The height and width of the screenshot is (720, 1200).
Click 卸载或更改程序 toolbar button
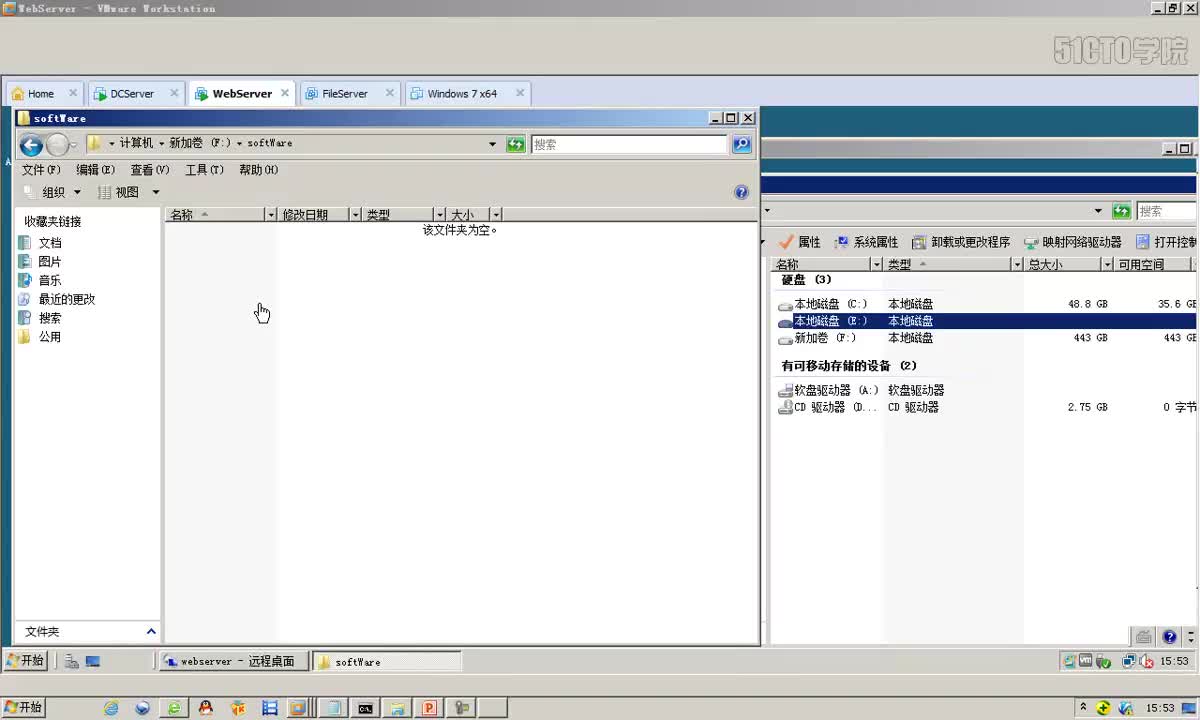coord(961,242)
